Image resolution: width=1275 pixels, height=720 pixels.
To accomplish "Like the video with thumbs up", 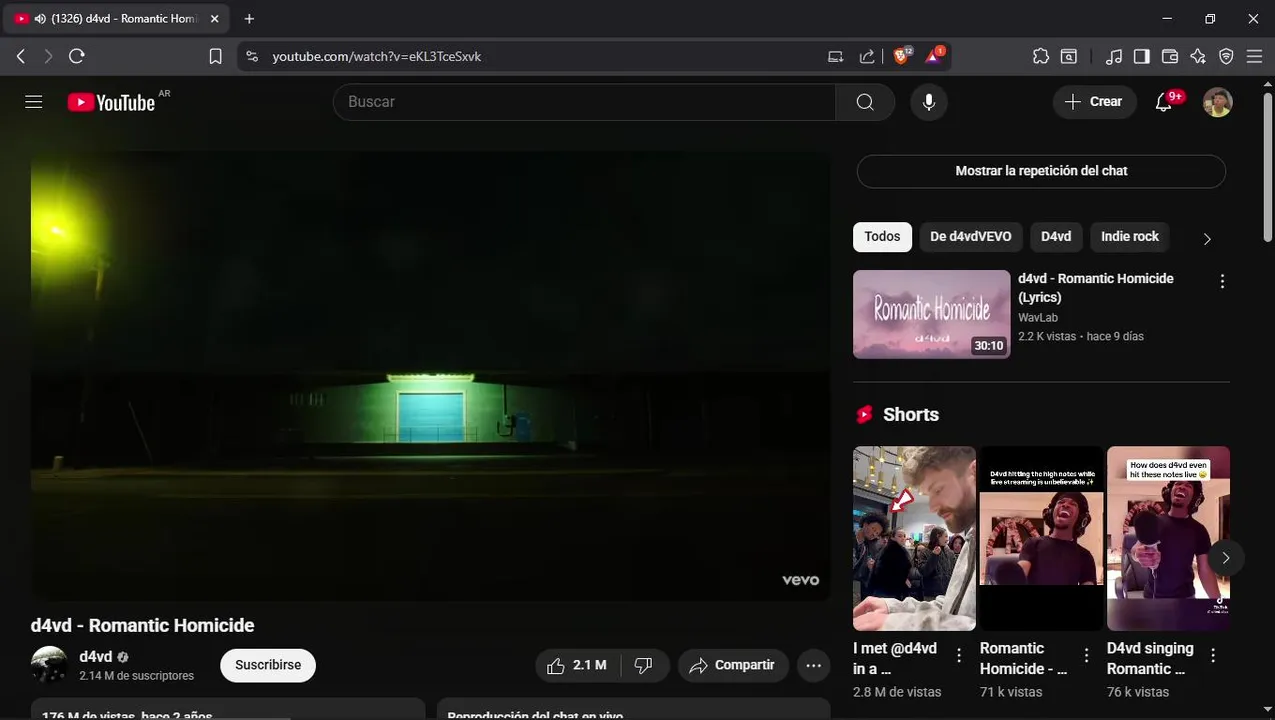I will 578,665.
